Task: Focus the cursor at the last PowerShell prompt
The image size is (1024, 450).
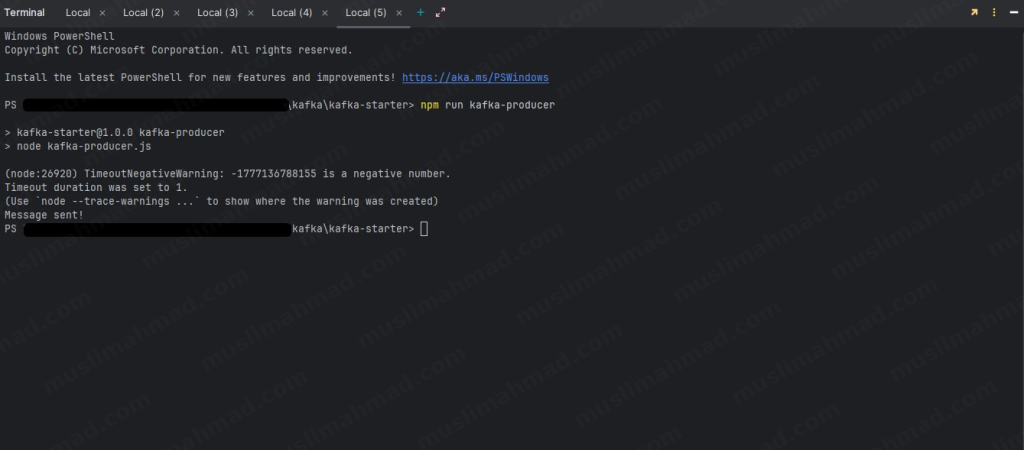Action: (424, 229)
